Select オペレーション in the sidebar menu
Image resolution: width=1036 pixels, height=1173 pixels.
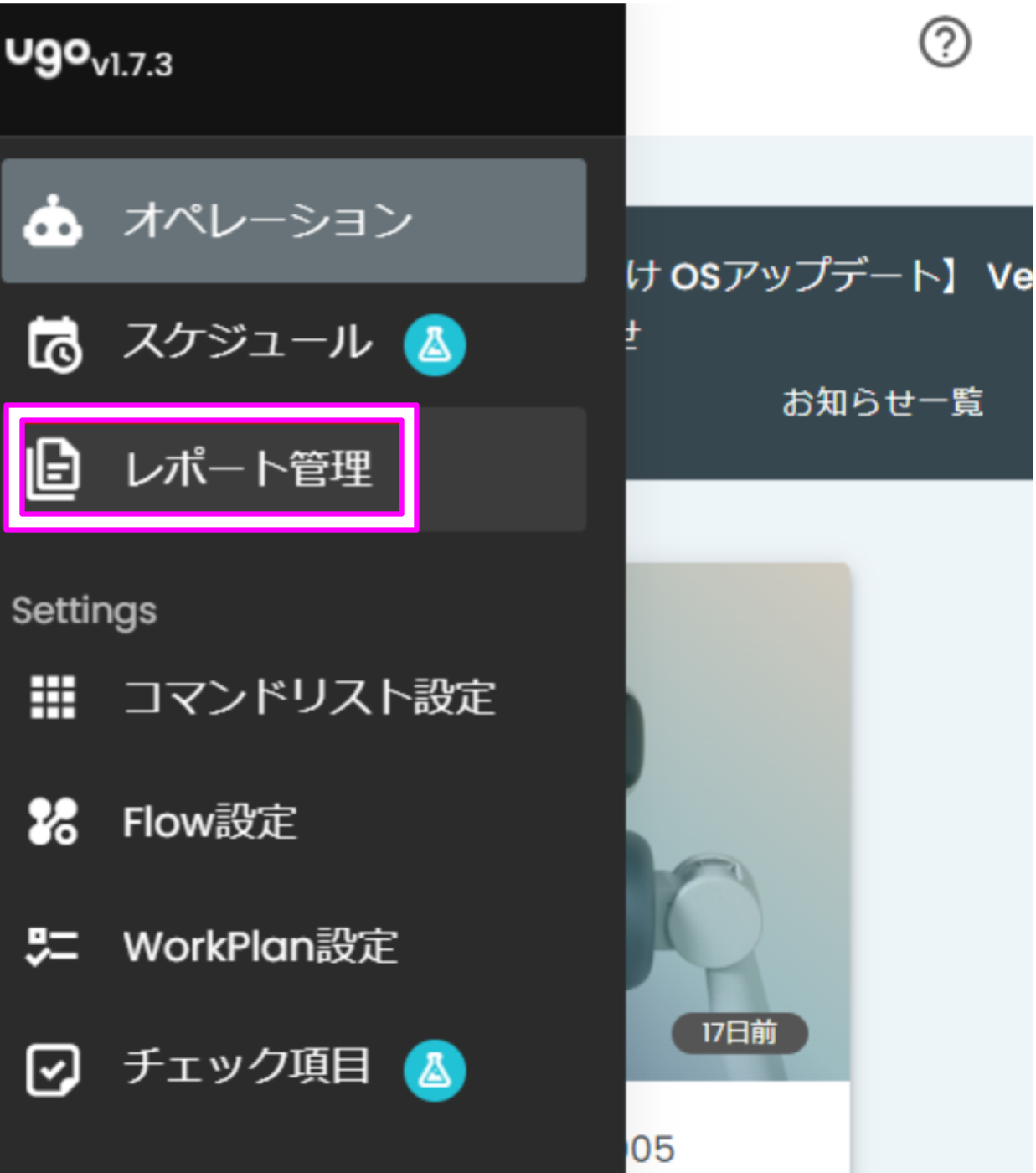[x=266, y=220]
